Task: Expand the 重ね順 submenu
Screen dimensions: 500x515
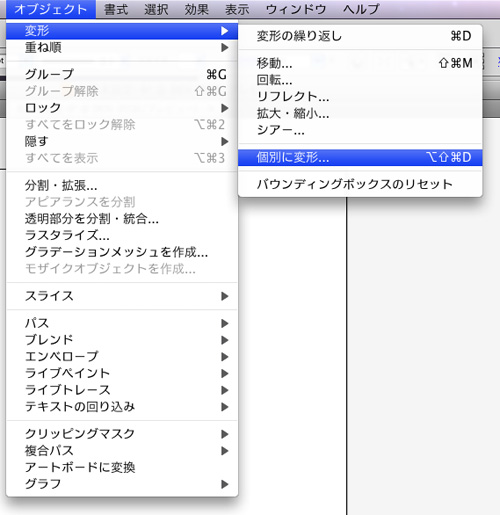Action: pos(122,48)
